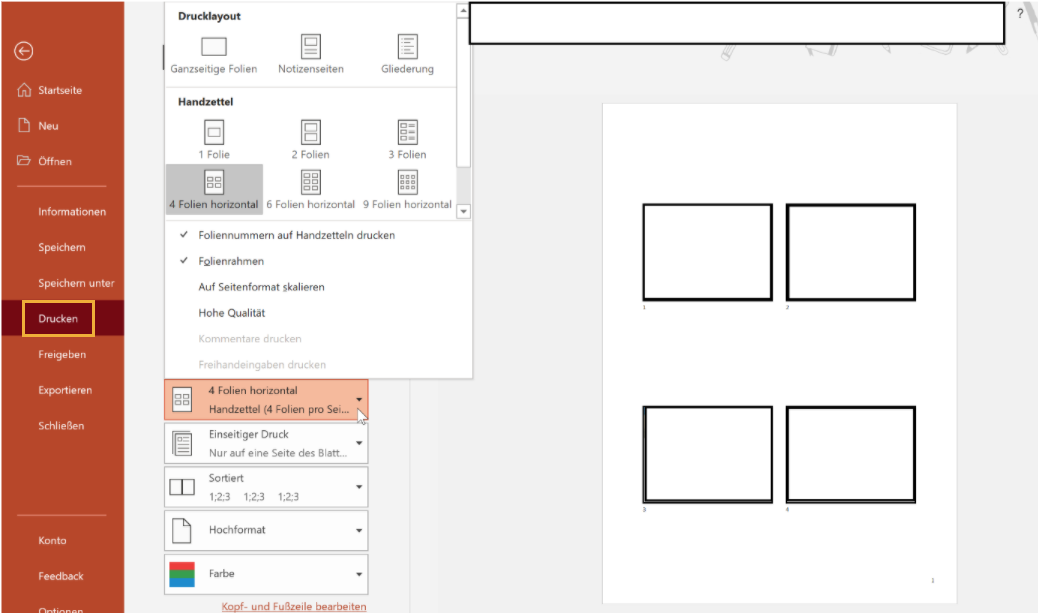The image size is (1038, 613).
Task: Uncheck the Folienrahmen option
Action: tap(231, 261)
